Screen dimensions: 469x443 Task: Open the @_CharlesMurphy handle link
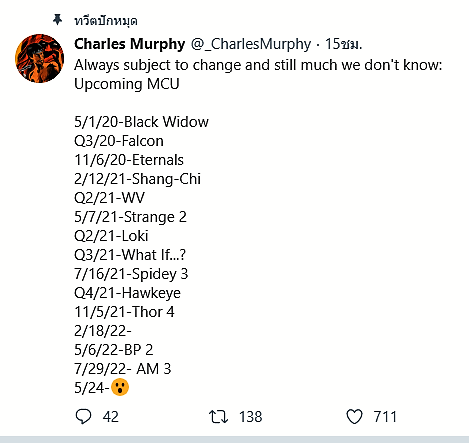(251, 44)
